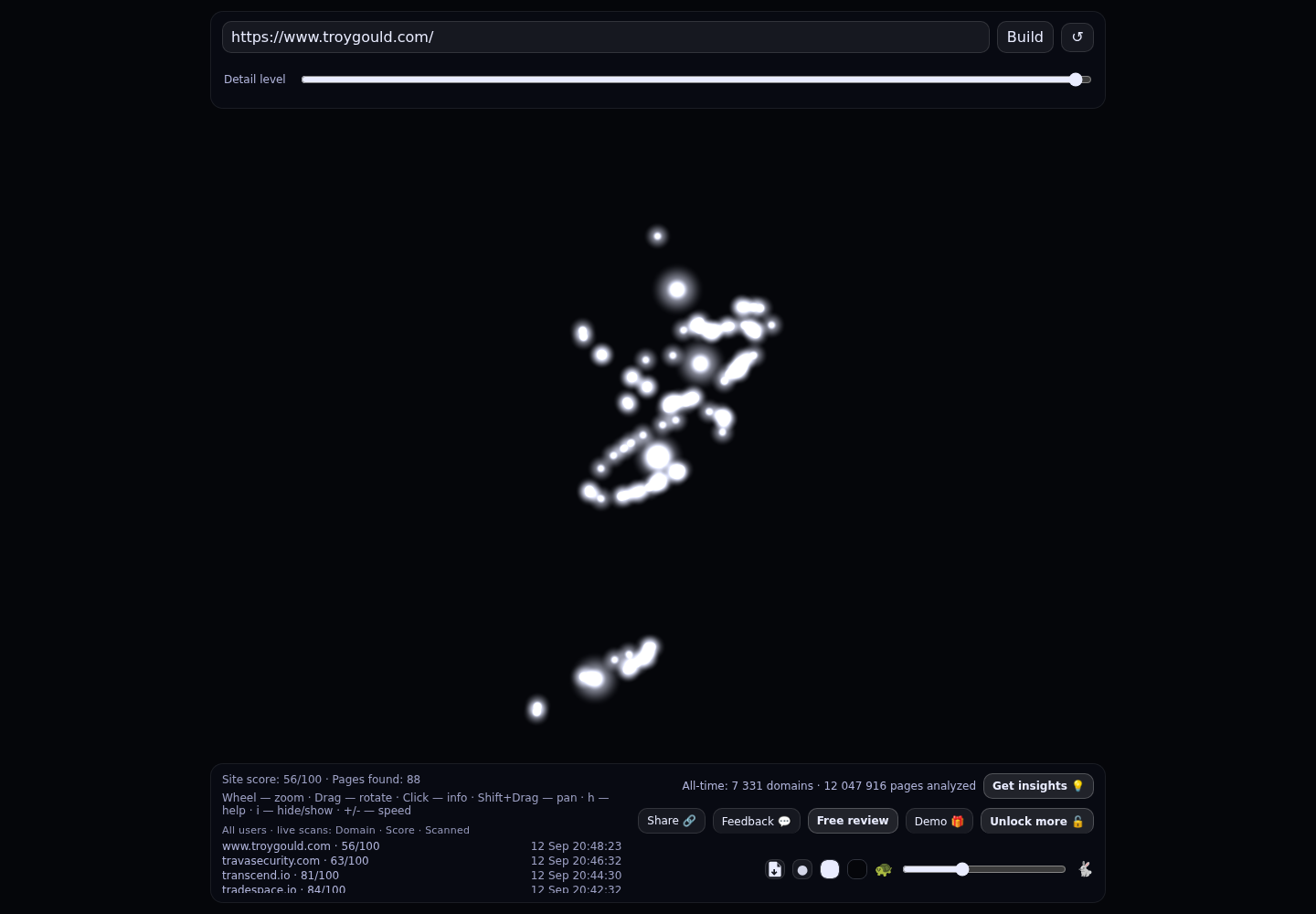This screenshot has width=1316, height=914.
Task: Launch the Demo
Action: click(x=939, y=821)
